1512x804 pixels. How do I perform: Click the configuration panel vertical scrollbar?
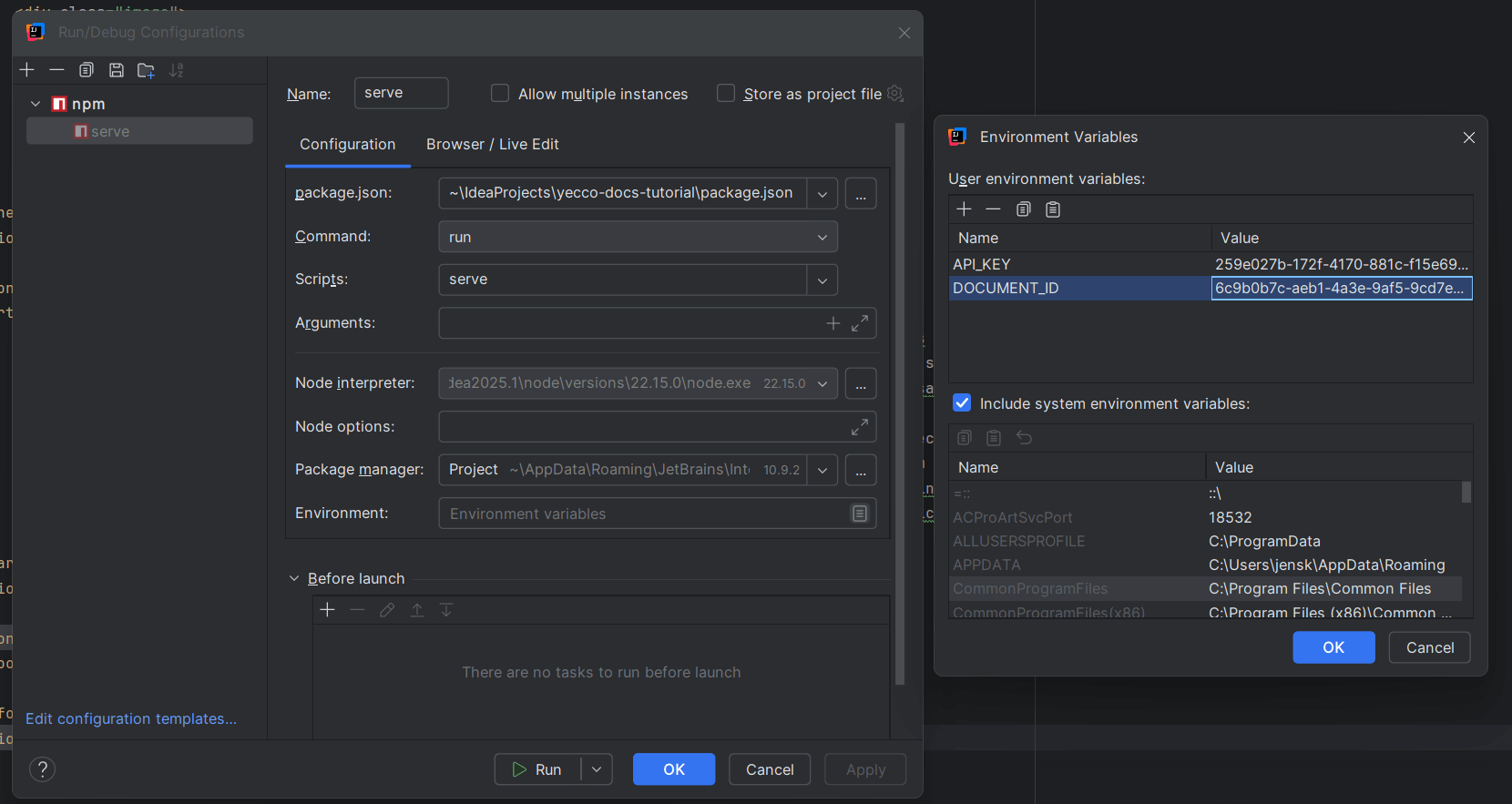pos(900,403)
